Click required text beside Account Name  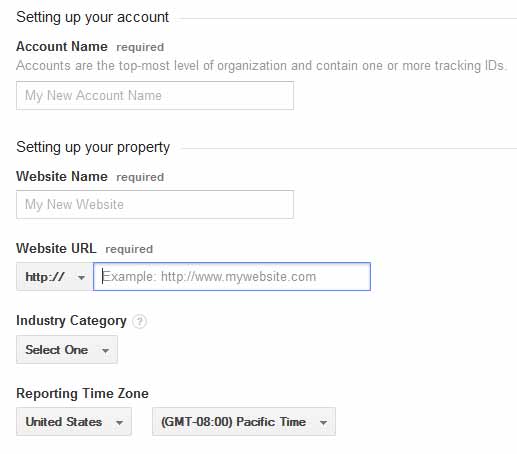[140, 47]
